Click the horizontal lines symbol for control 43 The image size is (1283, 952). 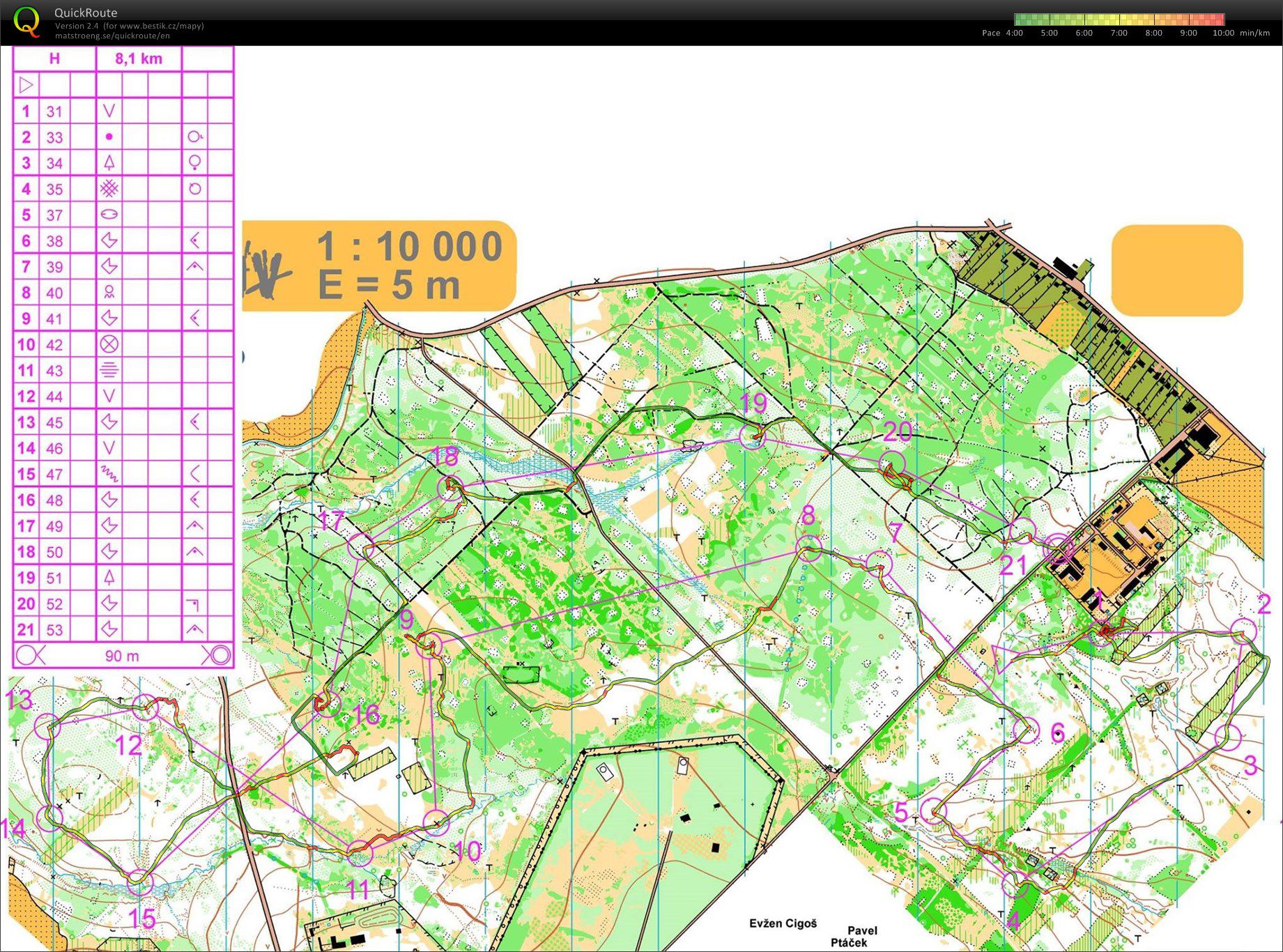(x=109, y=370)
